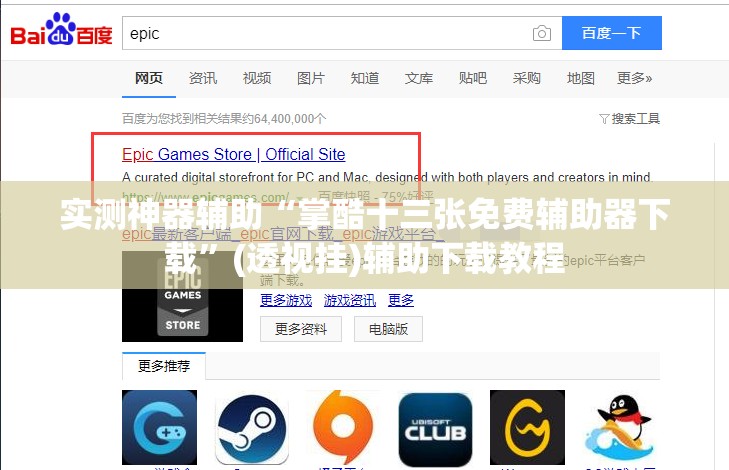This screenshot has height=470, width=729.
Task: Click the Origin app icon
Action: tap(343, 427)
